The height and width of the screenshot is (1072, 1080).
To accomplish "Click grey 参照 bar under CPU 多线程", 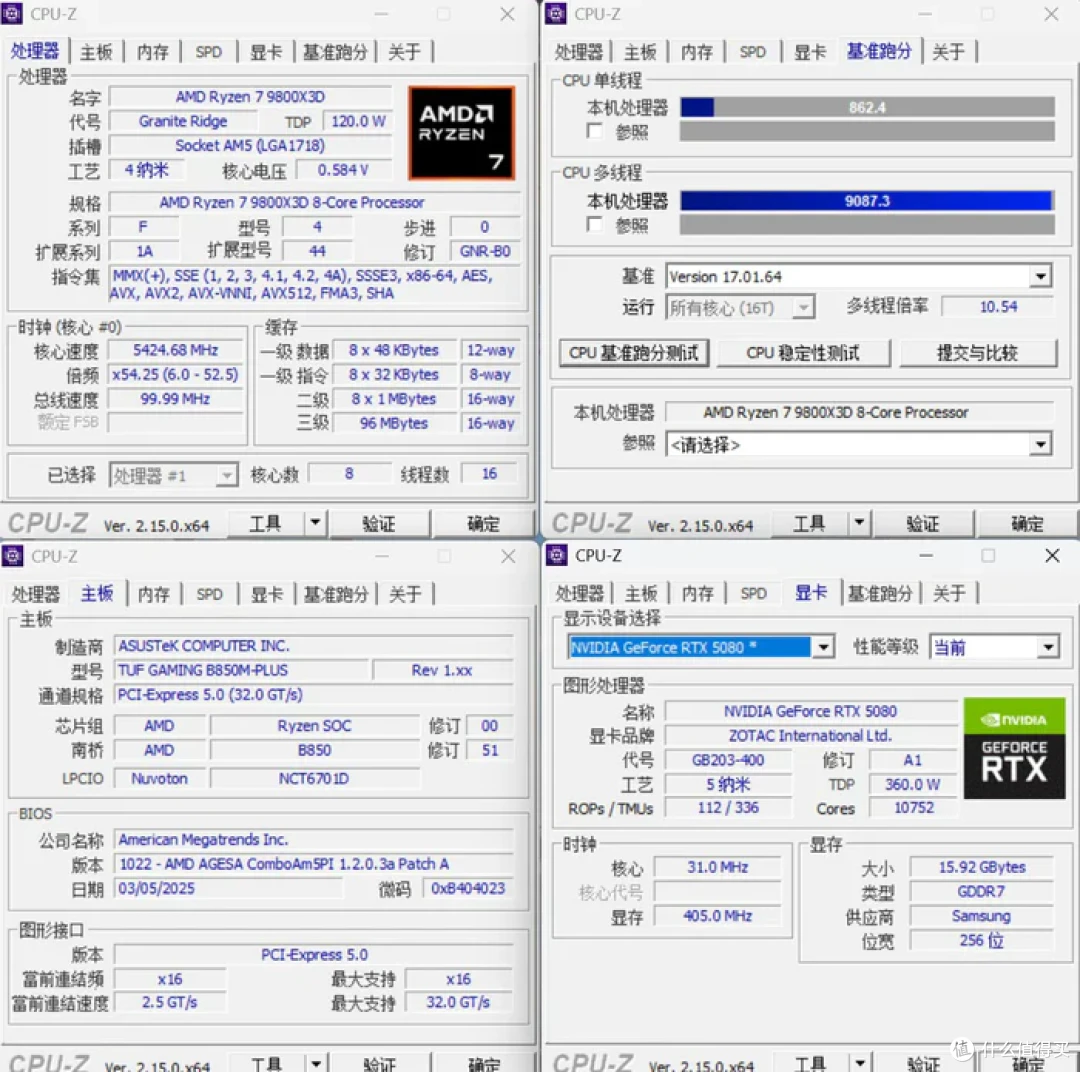I will click(867, 225).
